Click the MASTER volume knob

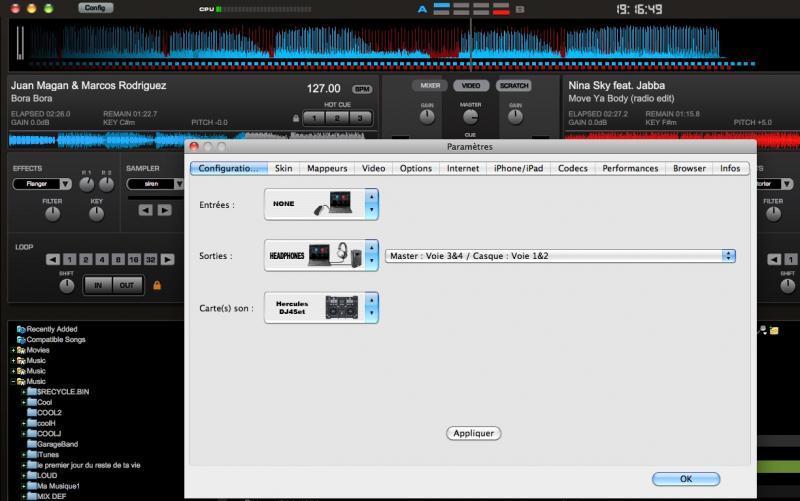coord(470,117)
